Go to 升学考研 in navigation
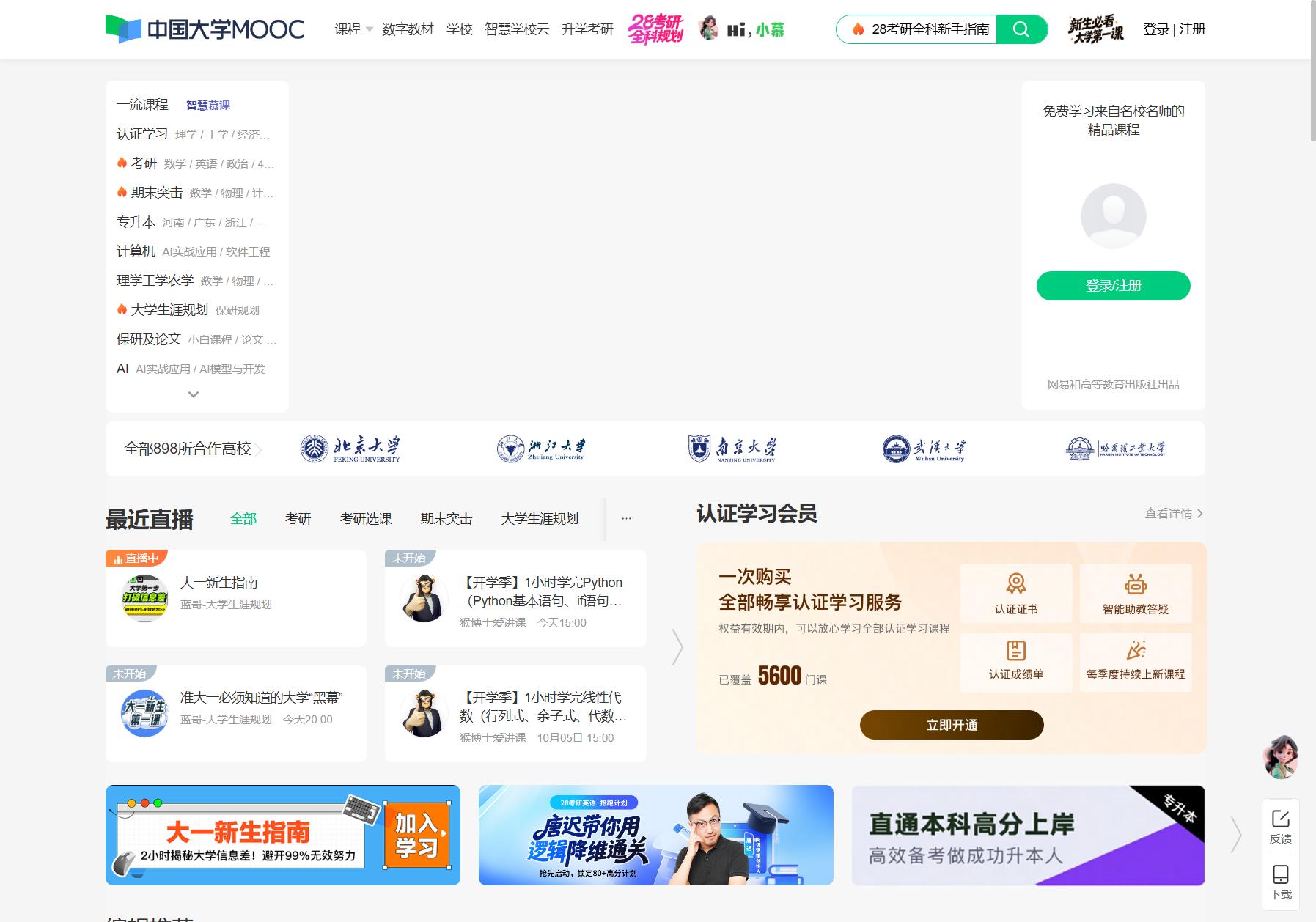This screenshot has width=1316, height=922. pos(587,29)
